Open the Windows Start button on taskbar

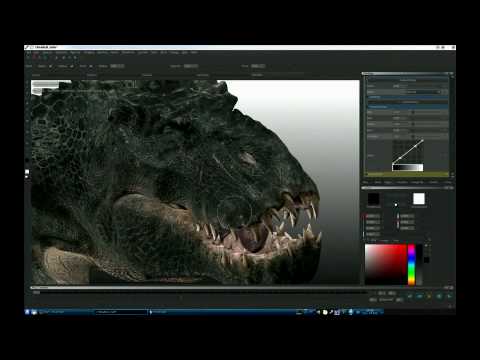coord(27,312)
